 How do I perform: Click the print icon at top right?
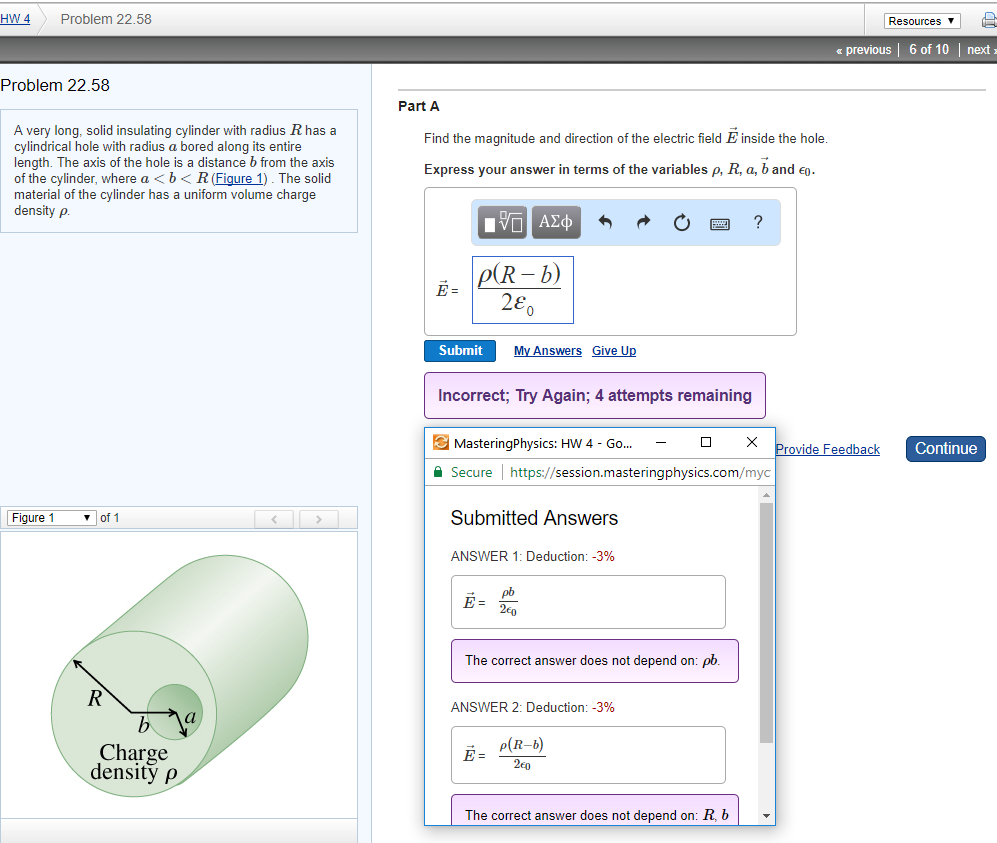983,21
